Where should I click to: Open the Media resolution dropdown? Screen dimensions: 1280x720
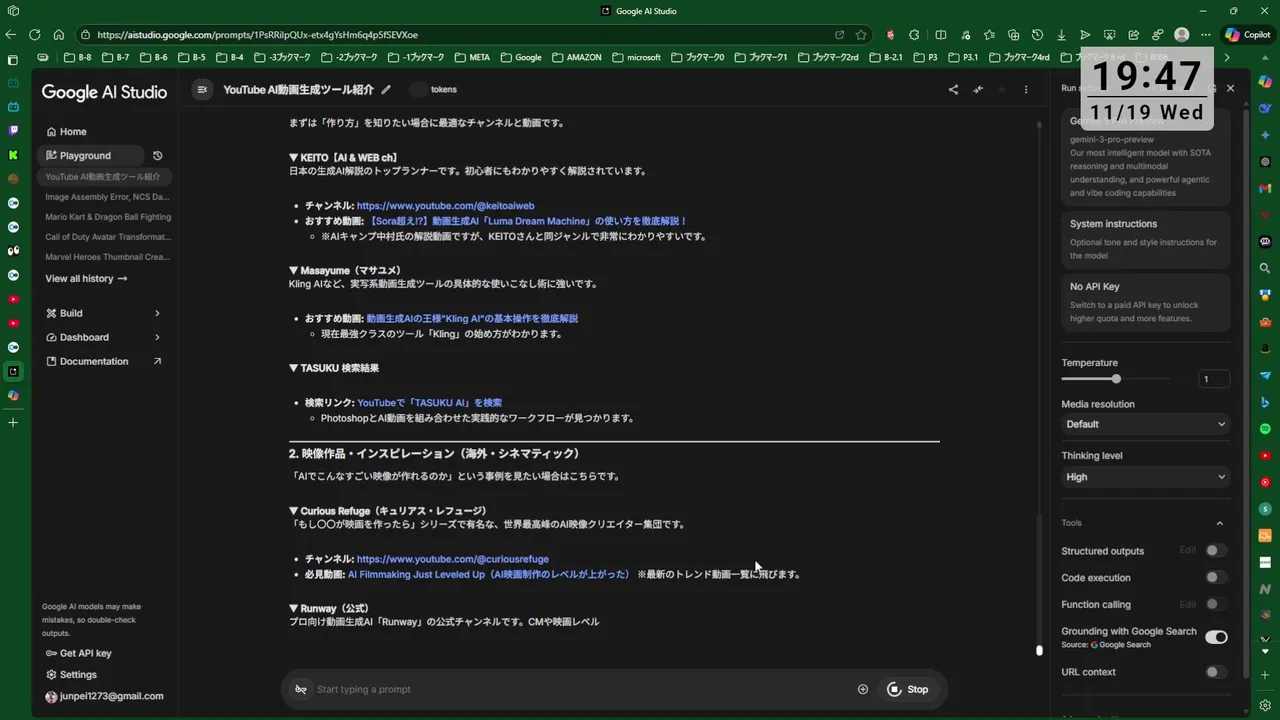coord(1145,424)
